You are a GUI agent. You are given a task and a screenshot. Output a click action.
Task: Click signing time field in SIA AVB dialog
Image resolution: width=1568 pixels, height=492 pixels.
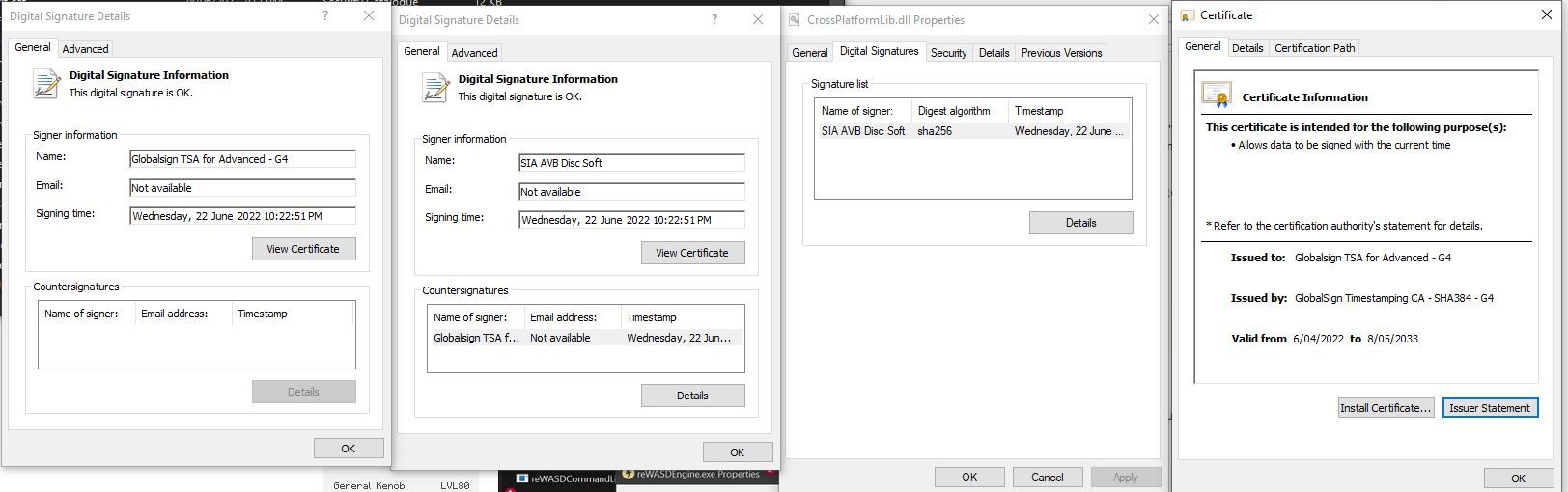click(x=631, y=220)
